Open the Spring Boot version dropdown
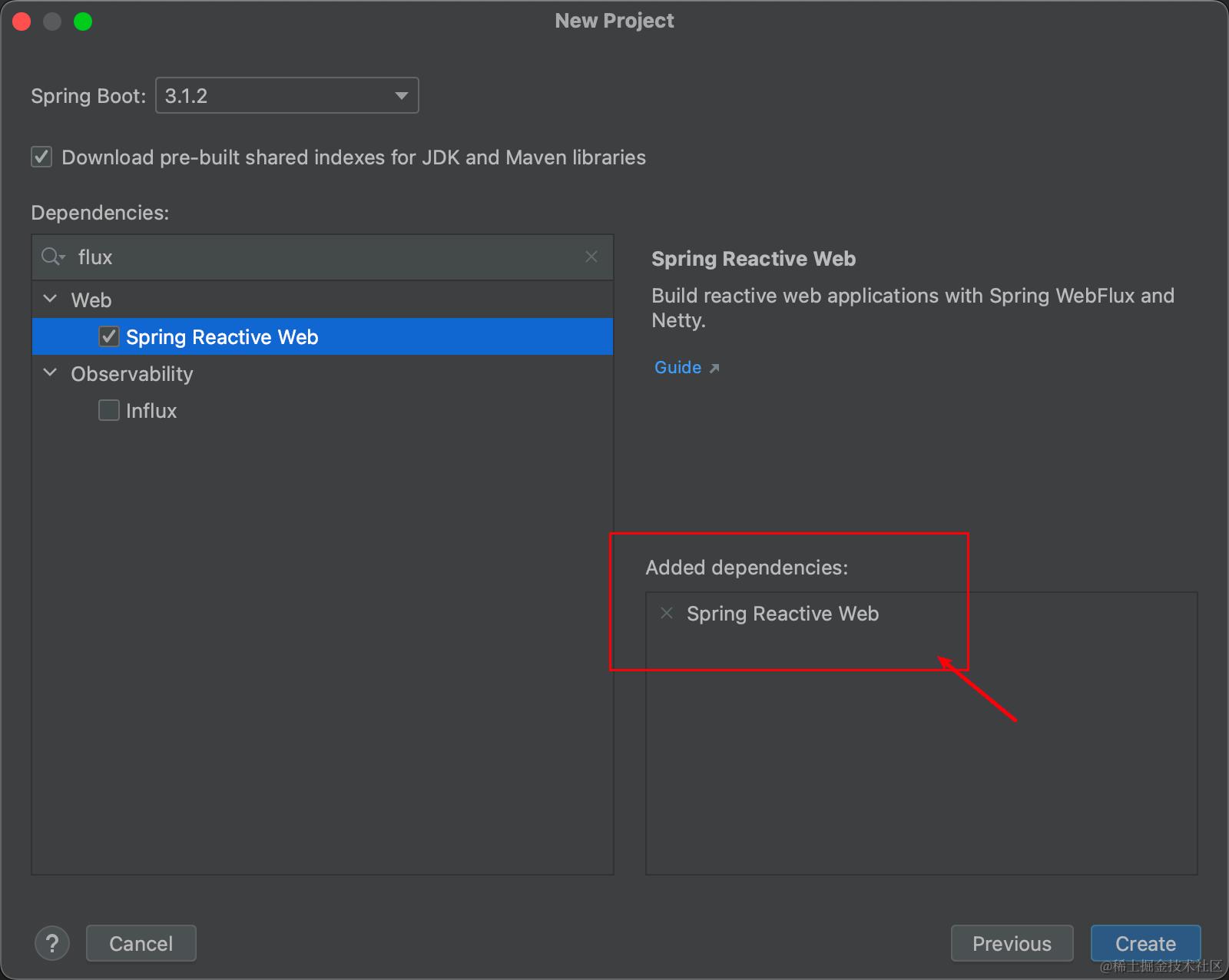 tap(287, 95)
